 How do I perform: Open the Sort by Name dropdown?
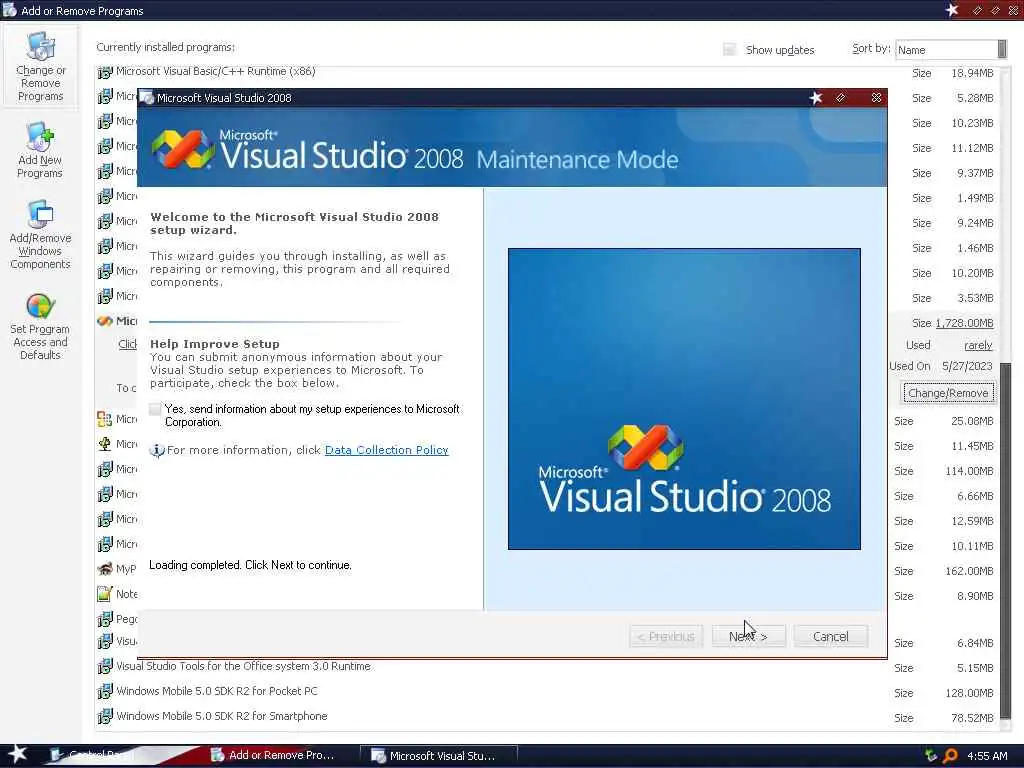click(x=951, y=50)
